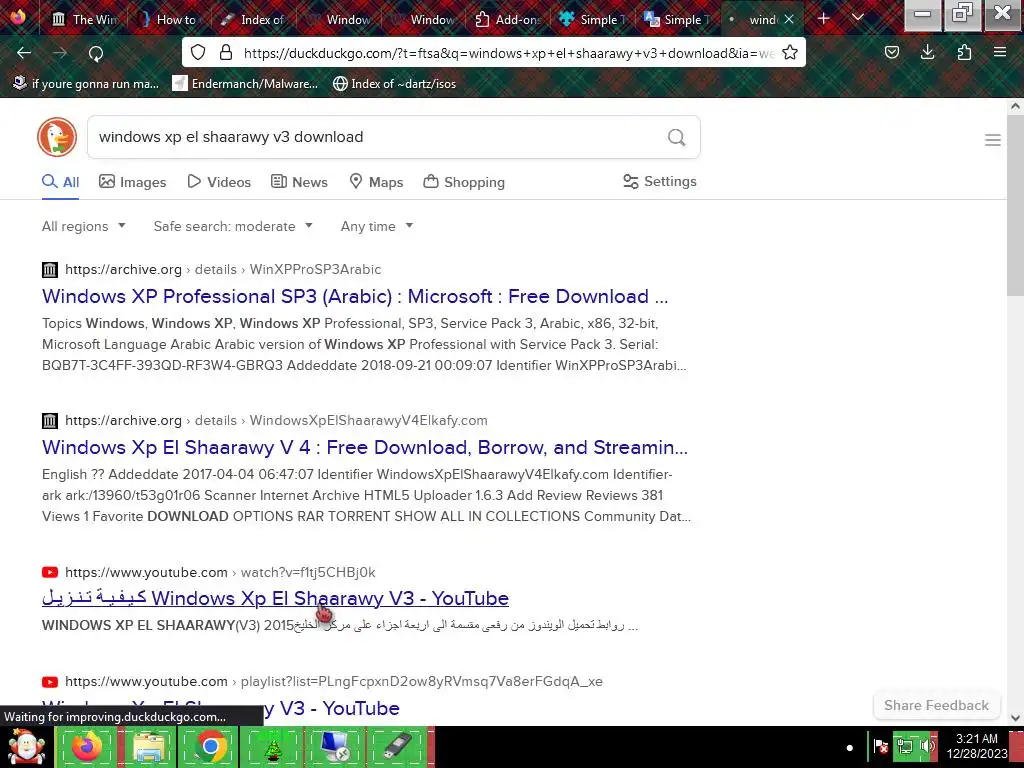This screenshot has width=1024, height=768.
Task: Open the Endermanch/Malware bookmark
Action: coord(245,84)
